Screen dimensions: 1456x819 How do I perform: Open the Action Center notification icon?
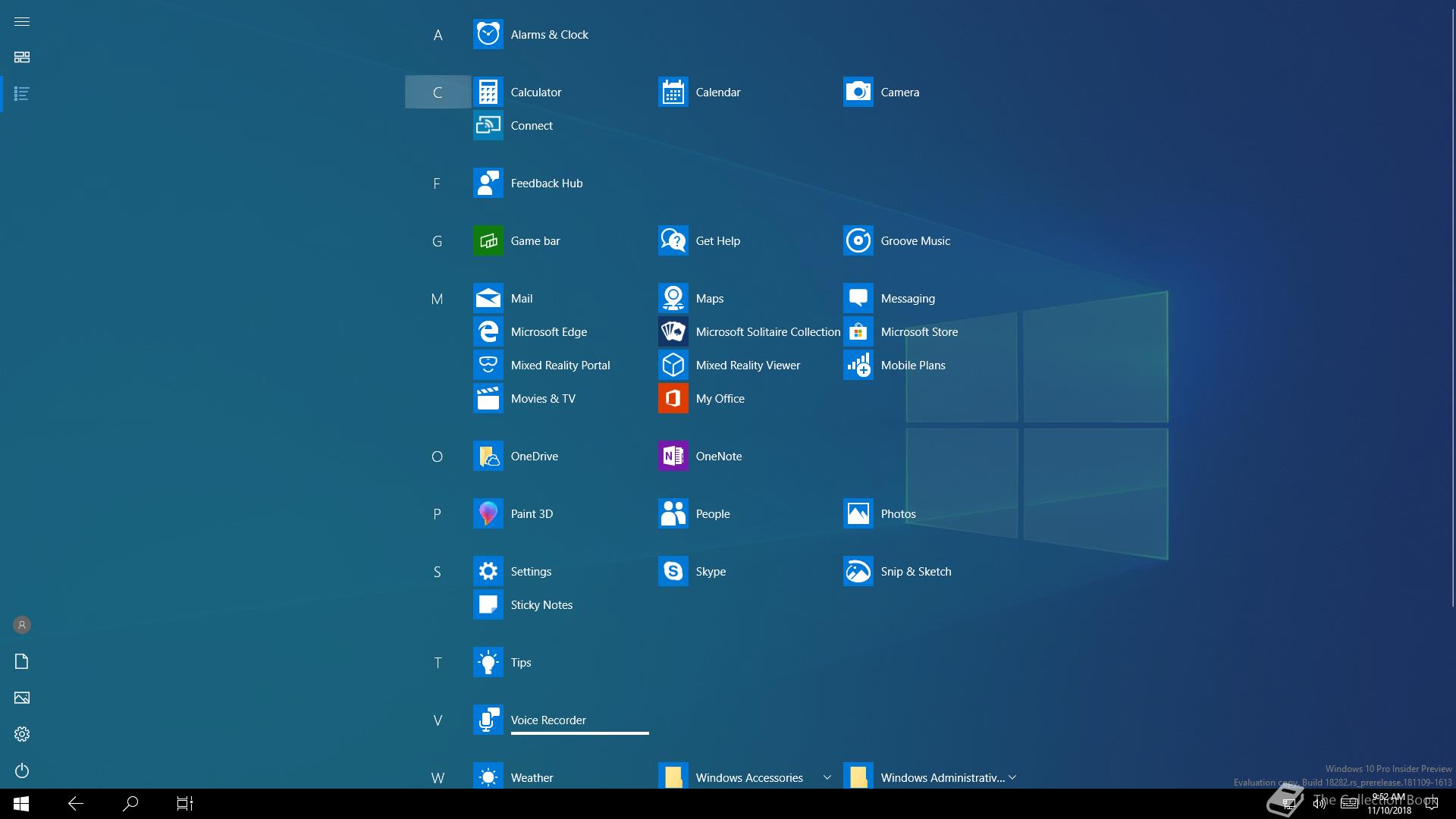click(1432, 804)
